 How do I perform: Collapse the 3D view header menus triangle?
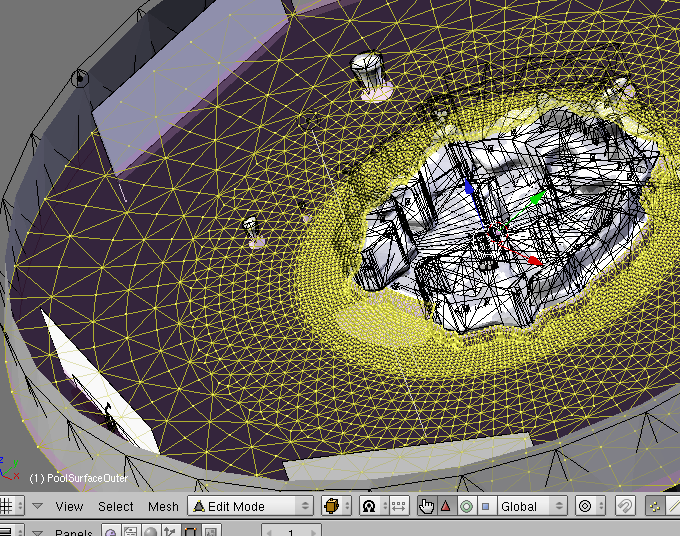37,506
